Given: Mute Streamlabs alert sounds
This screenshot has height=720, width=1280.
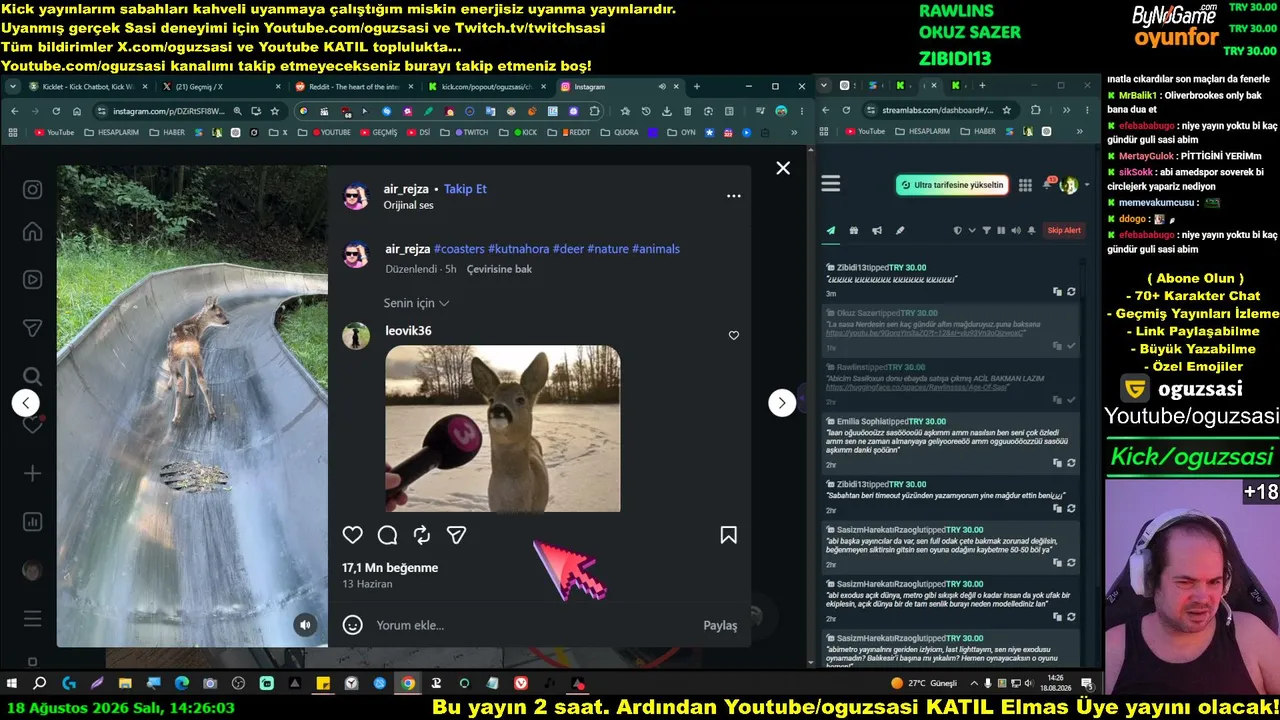Looking at the screenshot, I should click(1016, 230).
